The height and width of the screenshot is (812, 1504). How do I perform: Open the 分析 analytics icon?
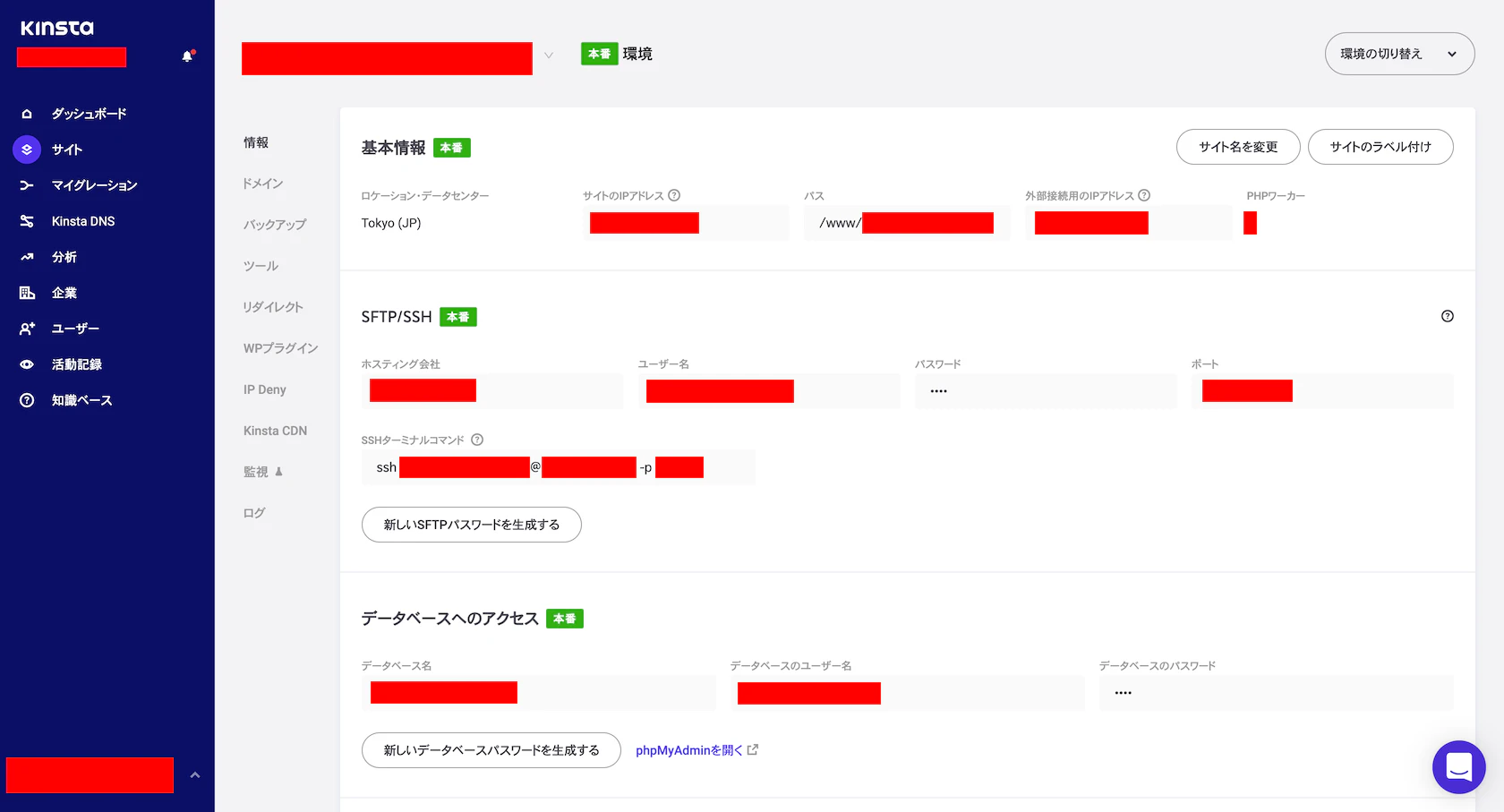pos(26,257)
